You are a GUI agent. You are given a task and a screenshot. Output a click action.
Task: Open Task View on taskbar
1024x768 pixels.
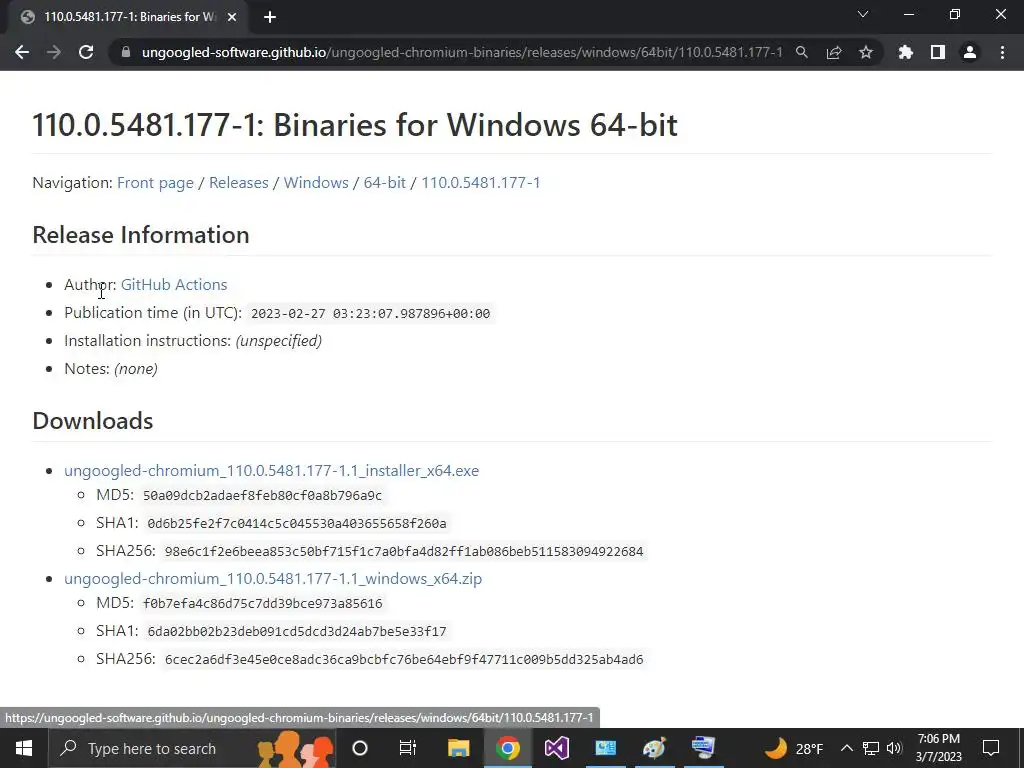pyautogui.click(x=408, y=748)
